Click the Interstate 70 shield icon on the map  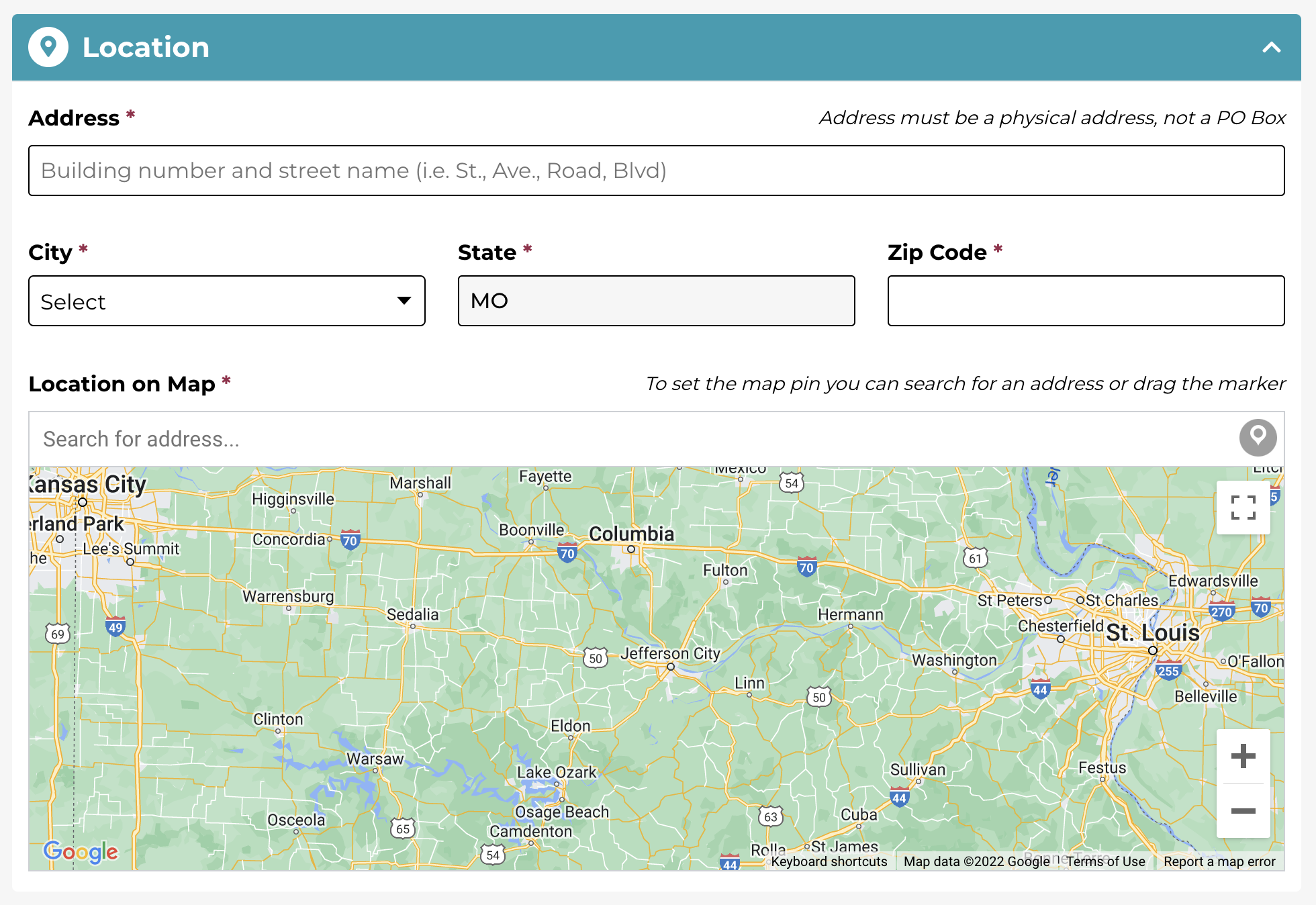[x=567, y=554]
